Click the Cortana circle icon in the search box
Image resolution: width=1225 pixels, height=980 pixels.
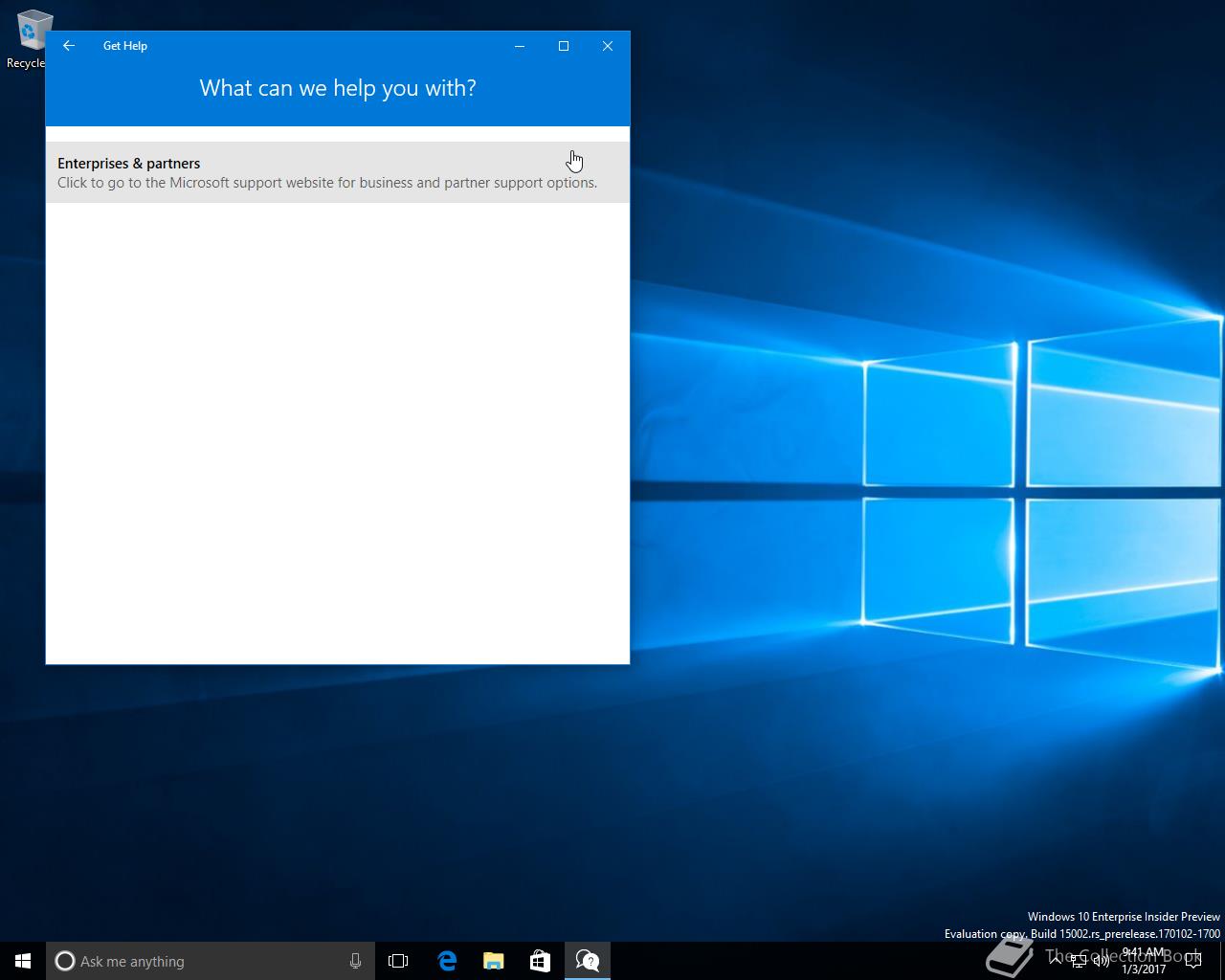[x=64, y=961]
